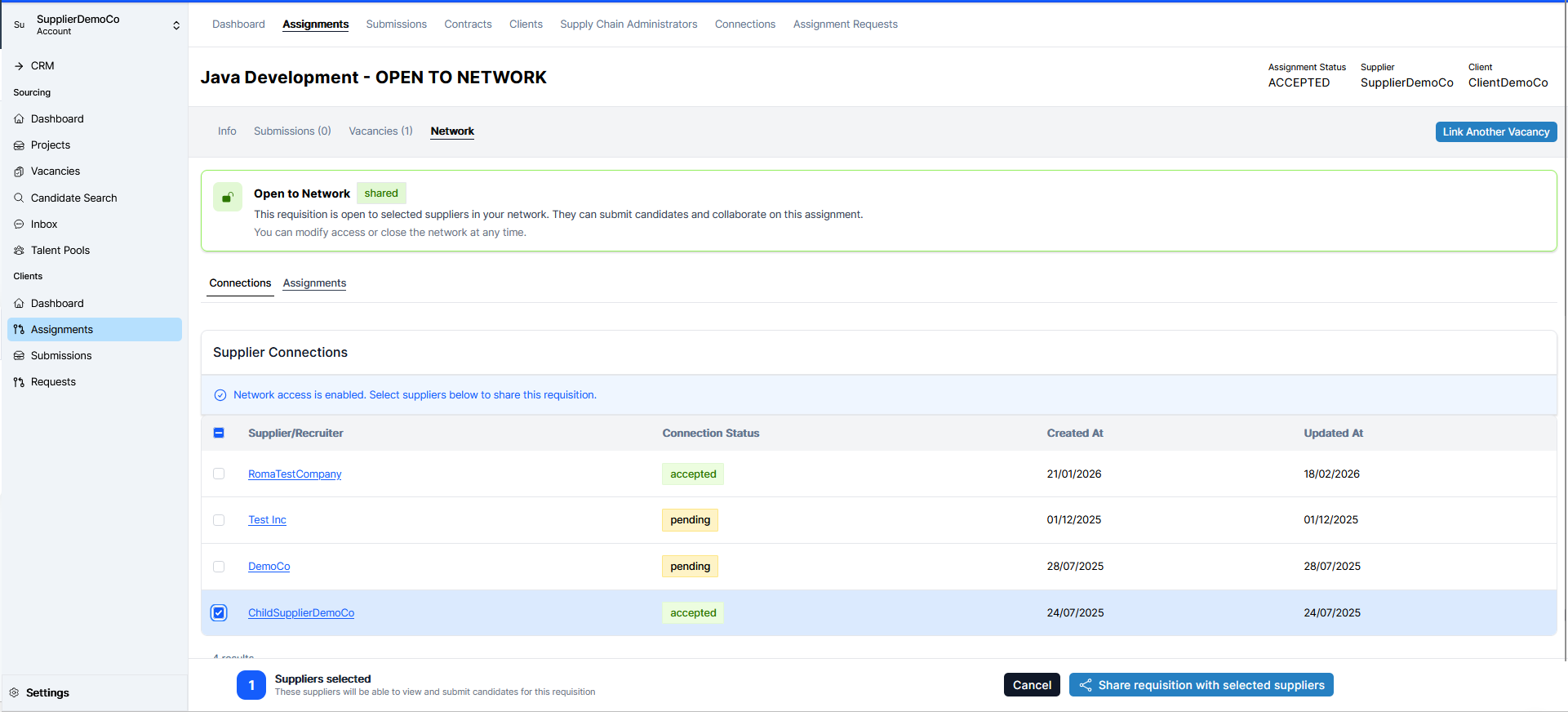The width and height of the screenshot is (1568, 712).
Task: Open Projects via its sidebar icon
Action: click(x=19, y=145)
